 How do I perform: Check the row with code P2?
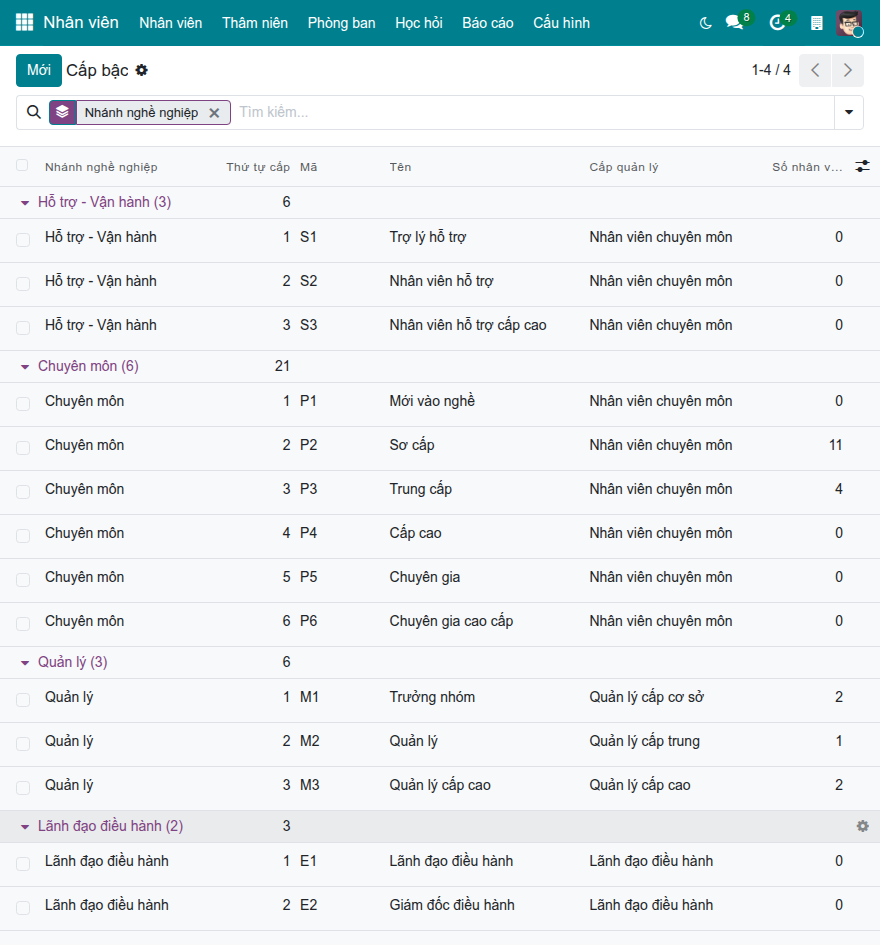(23, 448)
